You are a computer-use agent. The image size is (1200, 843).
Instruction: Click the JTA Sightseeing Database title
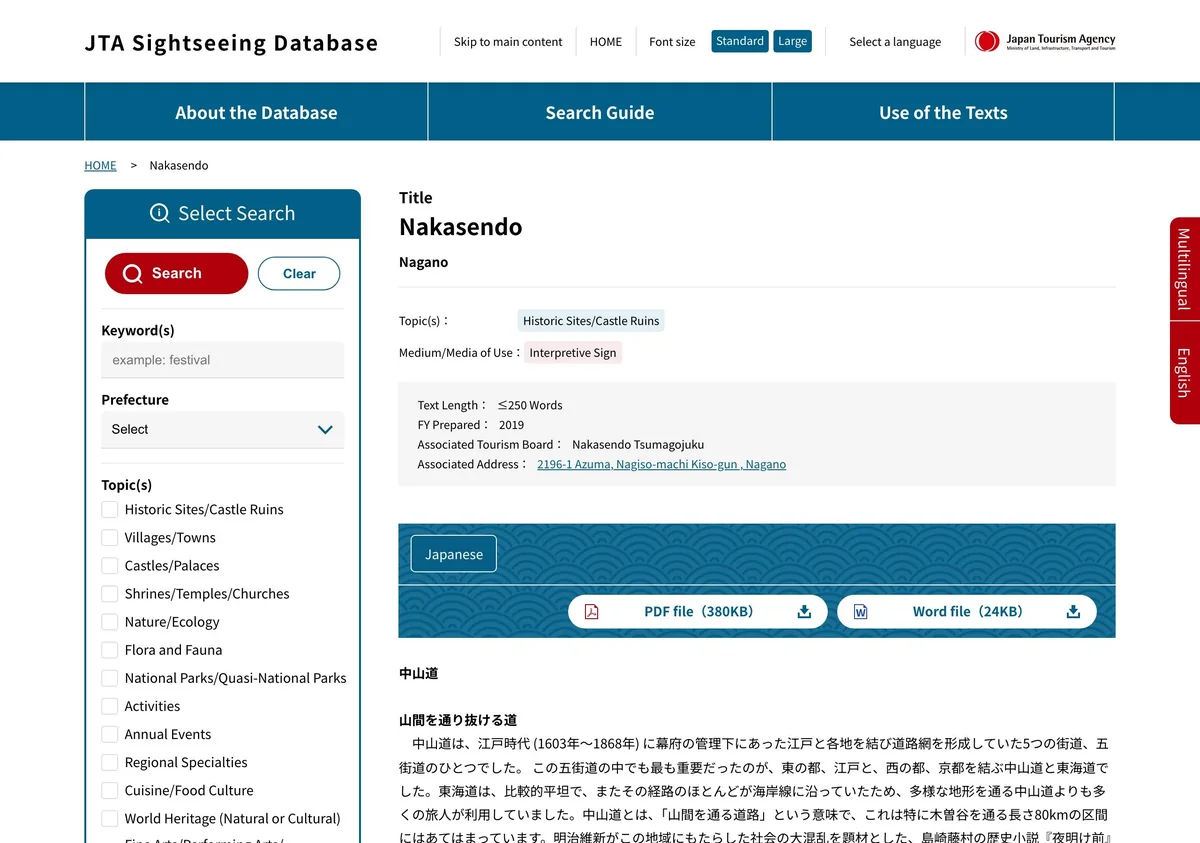232,43
